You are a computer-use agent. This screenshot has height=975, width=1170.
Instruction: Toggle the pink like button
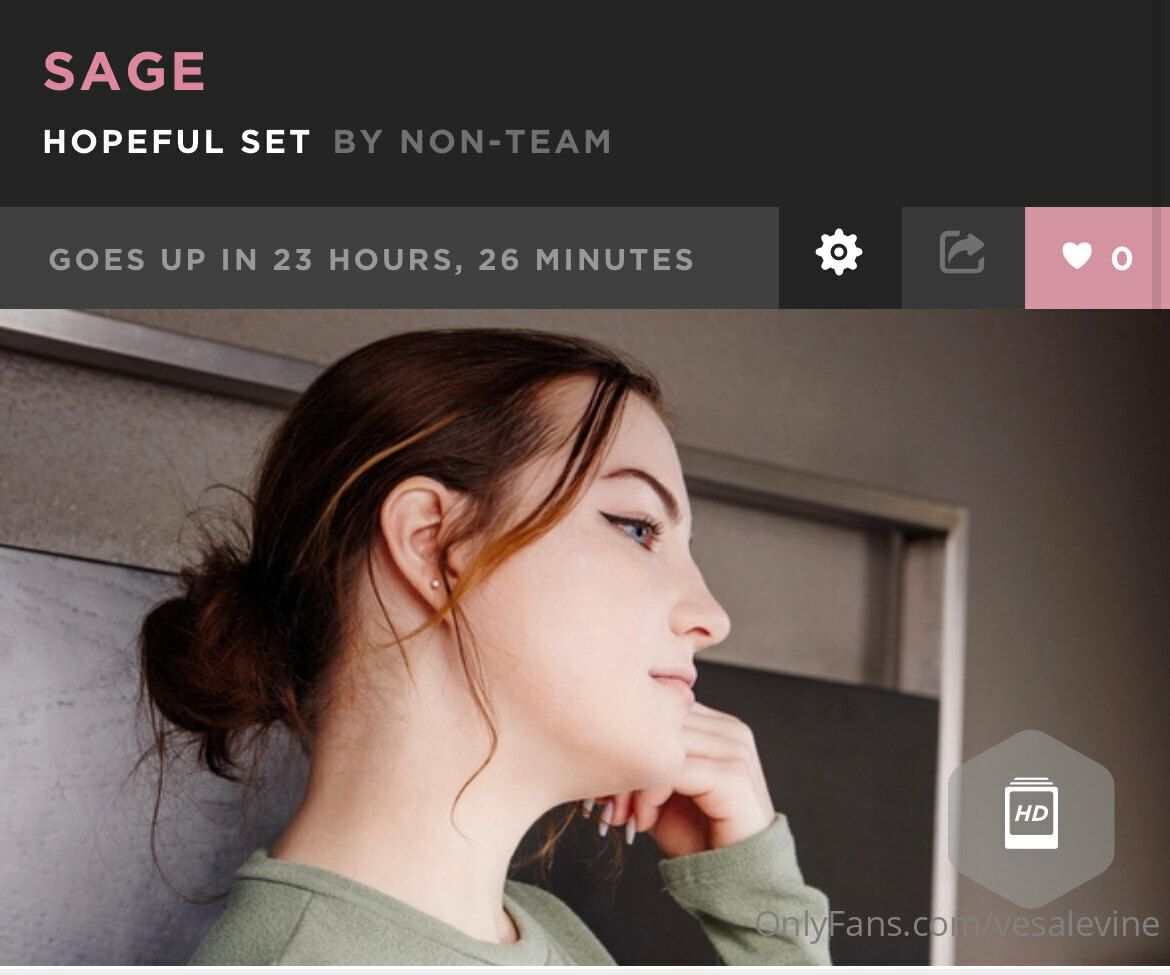[1089, 257]
